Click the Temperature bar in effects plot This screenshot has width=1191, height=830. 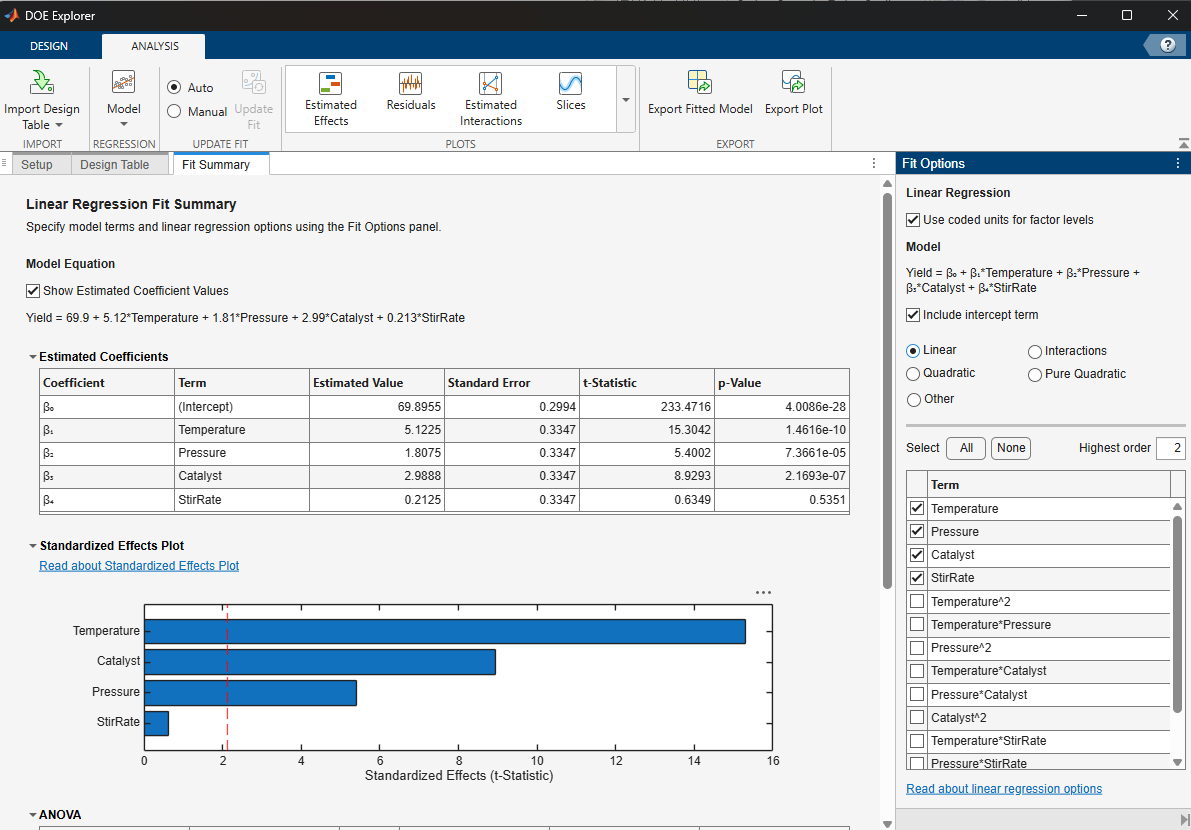tap(445, 631)
